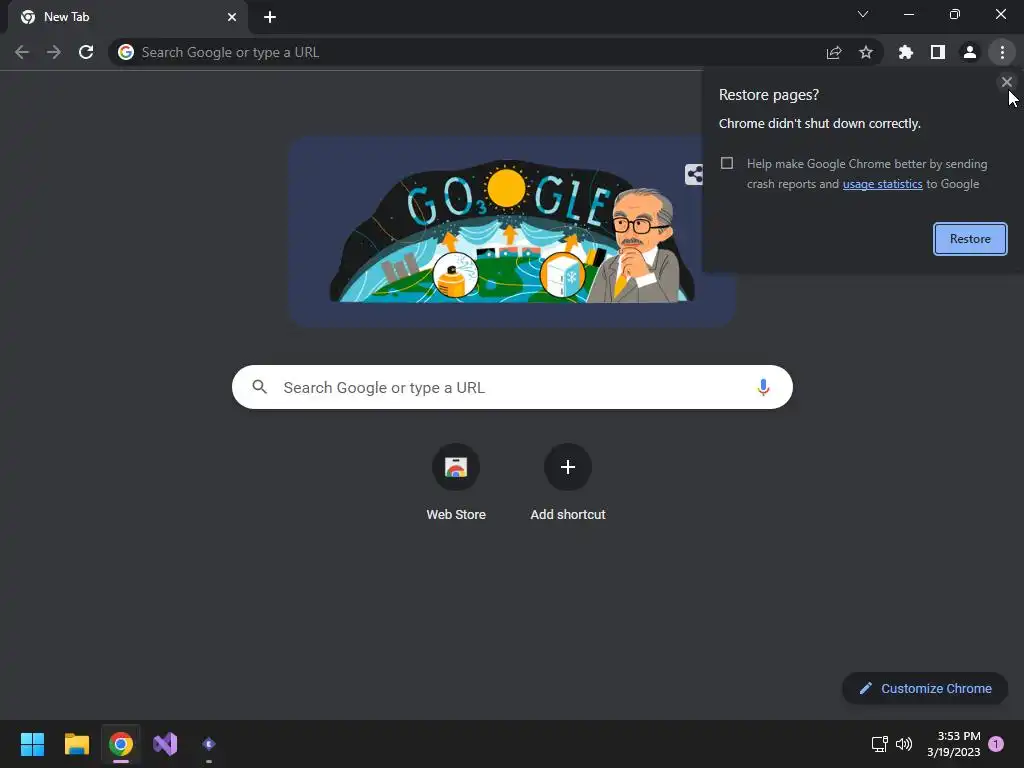This screenshot has height=768, width=1024.
Task: Open the Windows Start menu
Action: [32, 744]
